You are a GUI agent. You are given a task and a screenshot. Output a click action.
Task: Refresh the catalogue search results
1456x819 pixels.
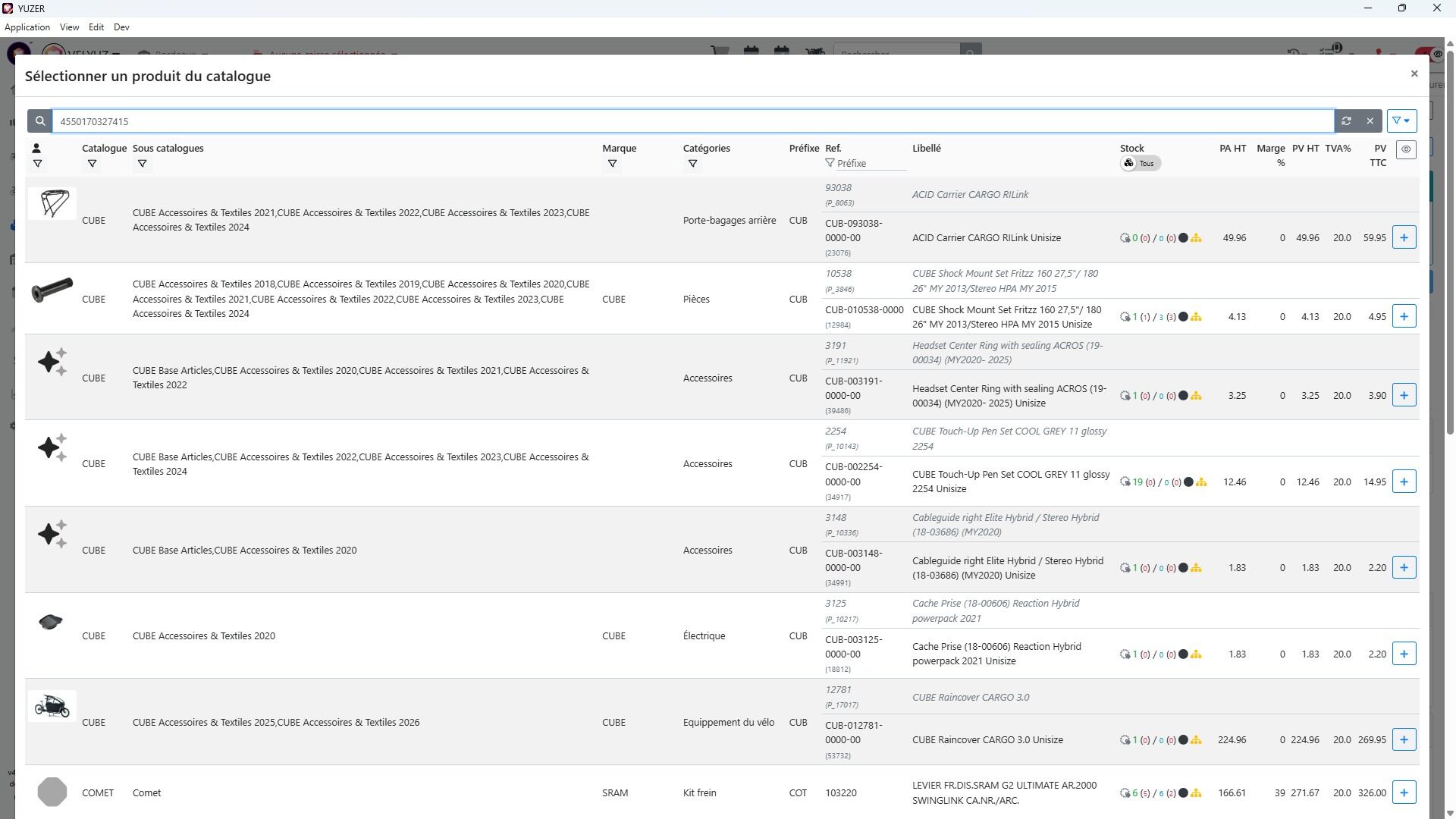[1346, 121]
